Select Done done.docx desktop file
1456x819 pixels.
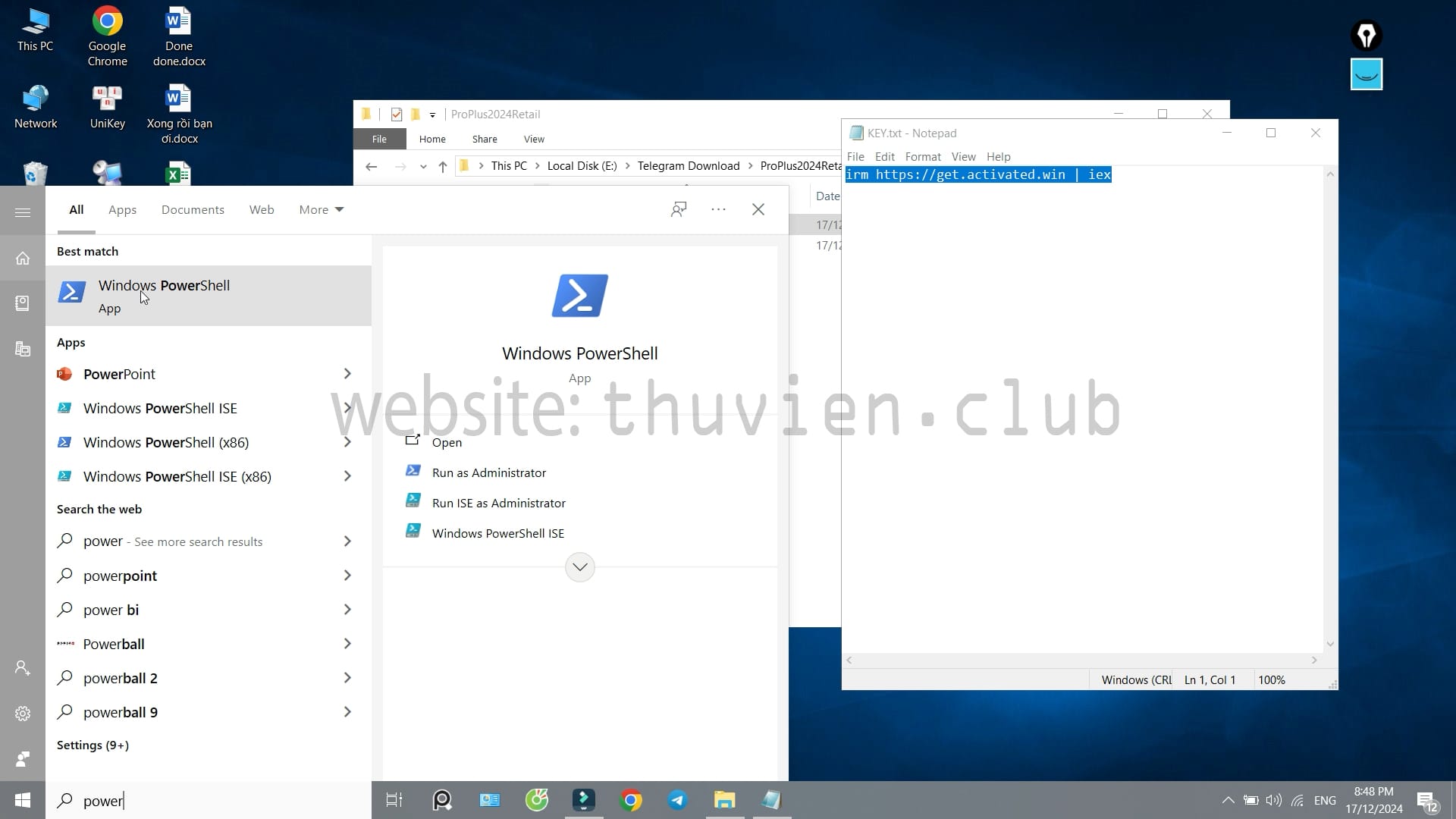point(179,36)
